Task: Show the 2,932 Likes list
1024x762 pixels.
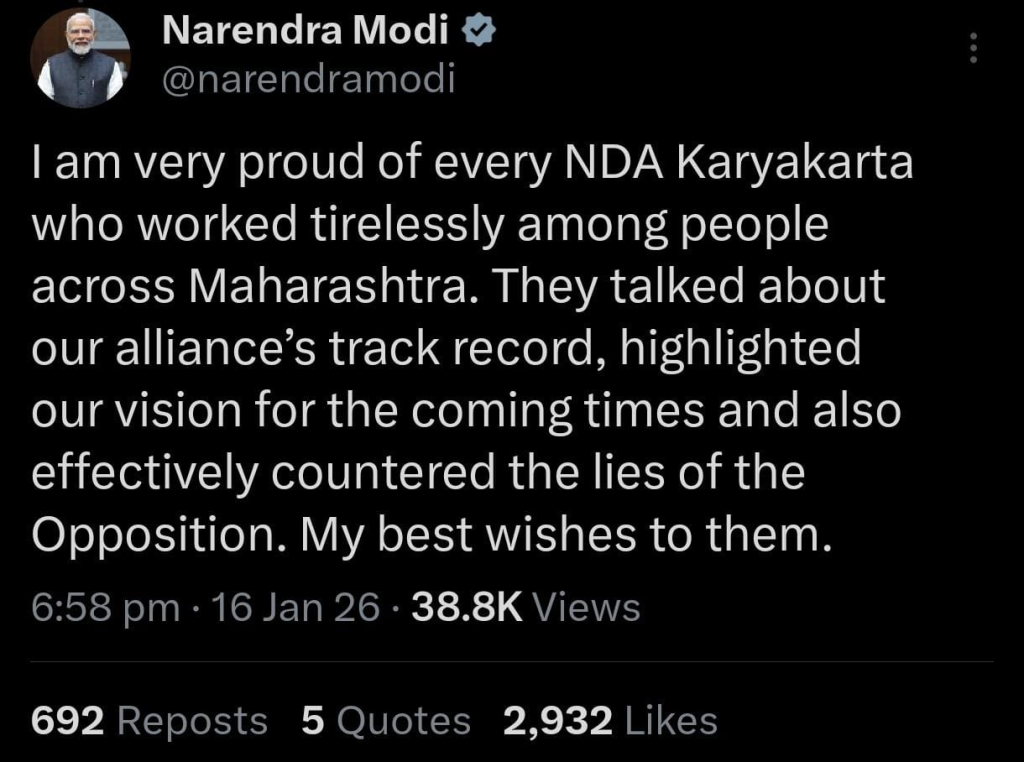Action: (610, 720)
